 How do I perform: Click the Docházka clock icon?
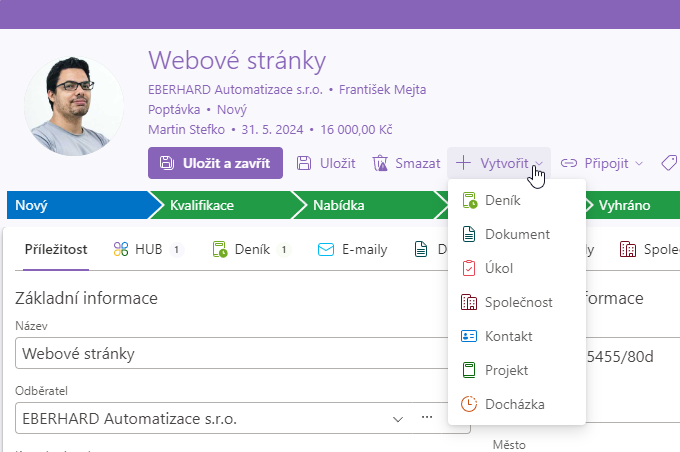[x=469, y=404]
